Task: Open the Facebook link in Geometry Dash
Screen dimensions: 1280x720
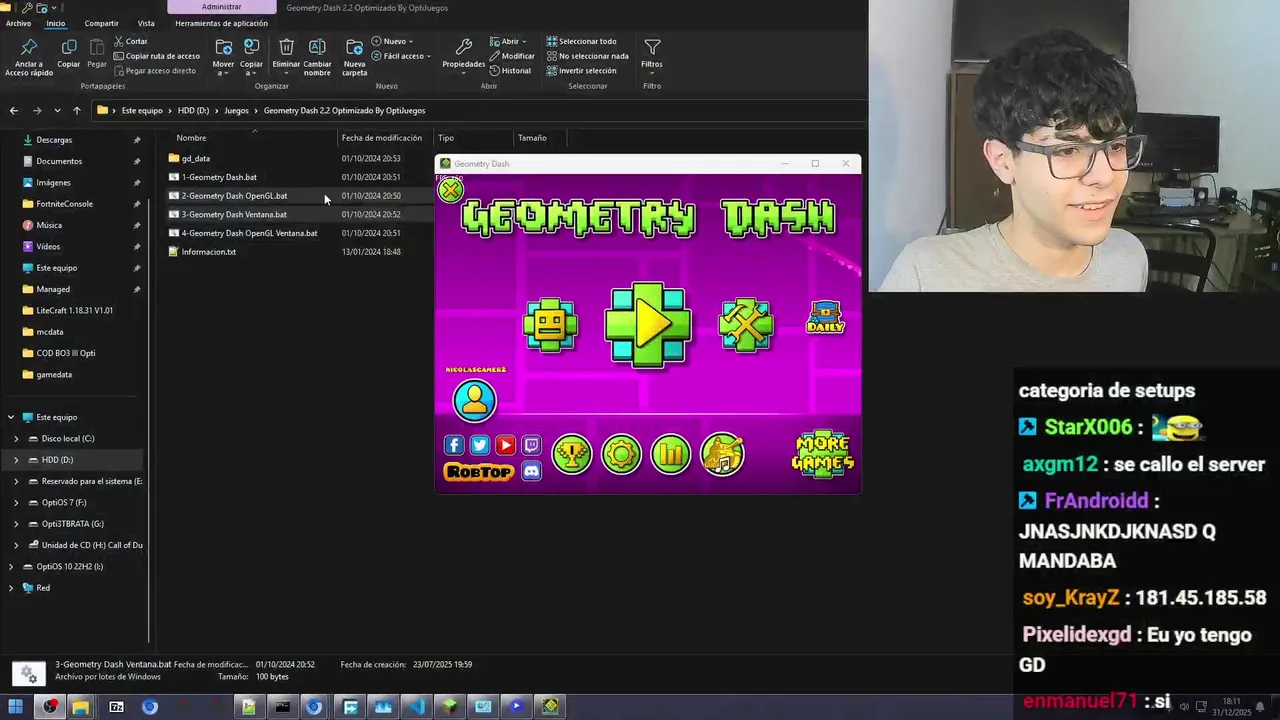Action: [x=454, y=445]
